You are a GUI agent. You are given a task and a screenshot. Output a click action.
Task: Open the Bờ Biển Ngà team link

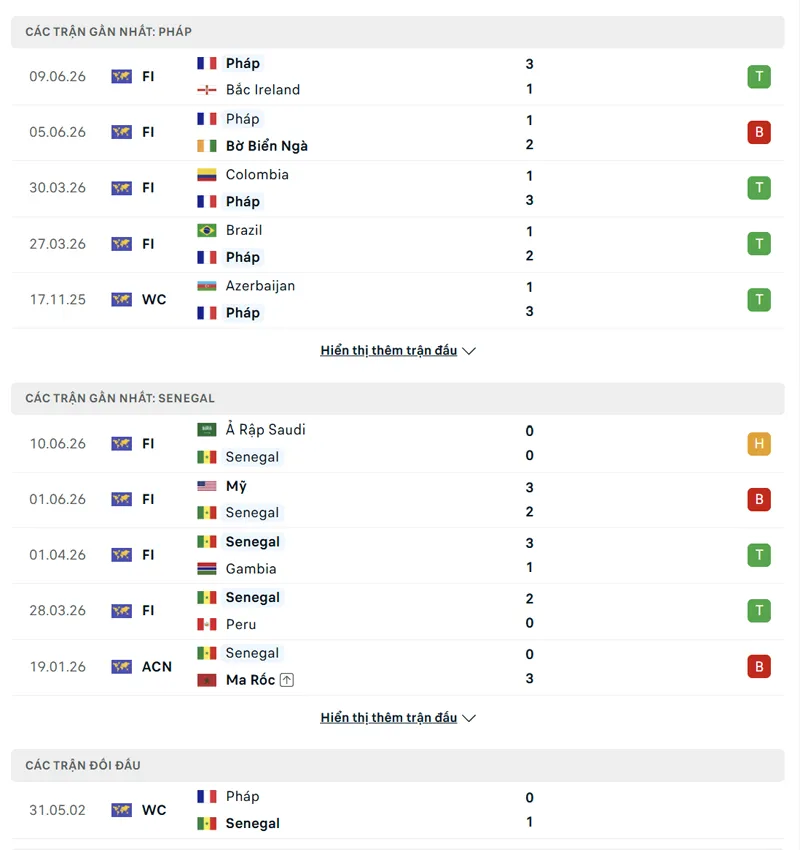tap(267, 146)
